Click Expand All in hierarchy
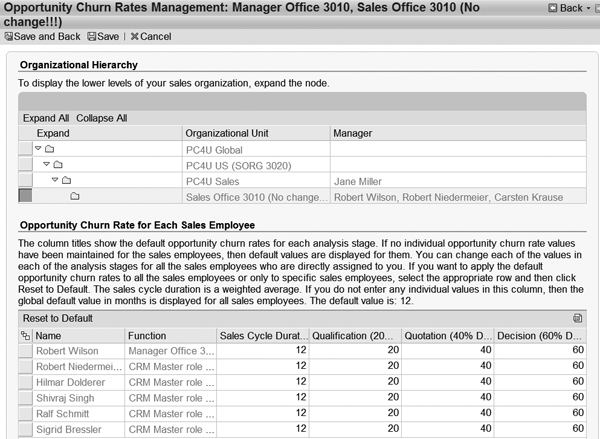The image size is (600, 439). 46,118
